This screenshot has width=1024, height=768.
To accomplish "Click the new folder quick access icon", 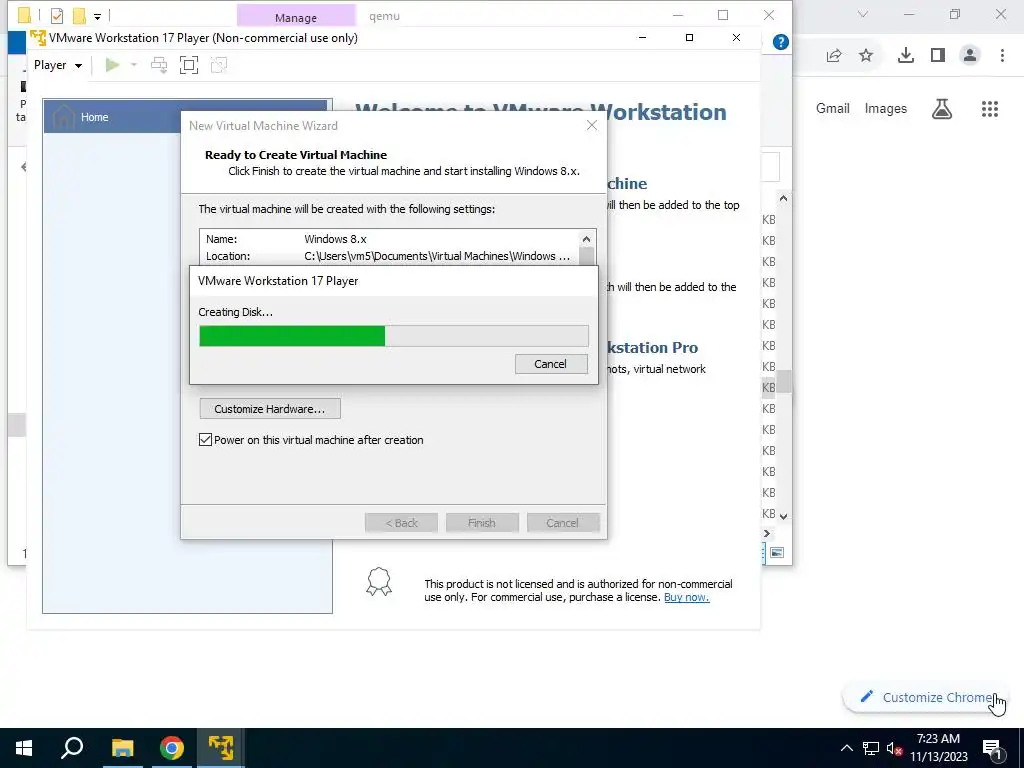I will pyautogui.click(x=79, y=15).
